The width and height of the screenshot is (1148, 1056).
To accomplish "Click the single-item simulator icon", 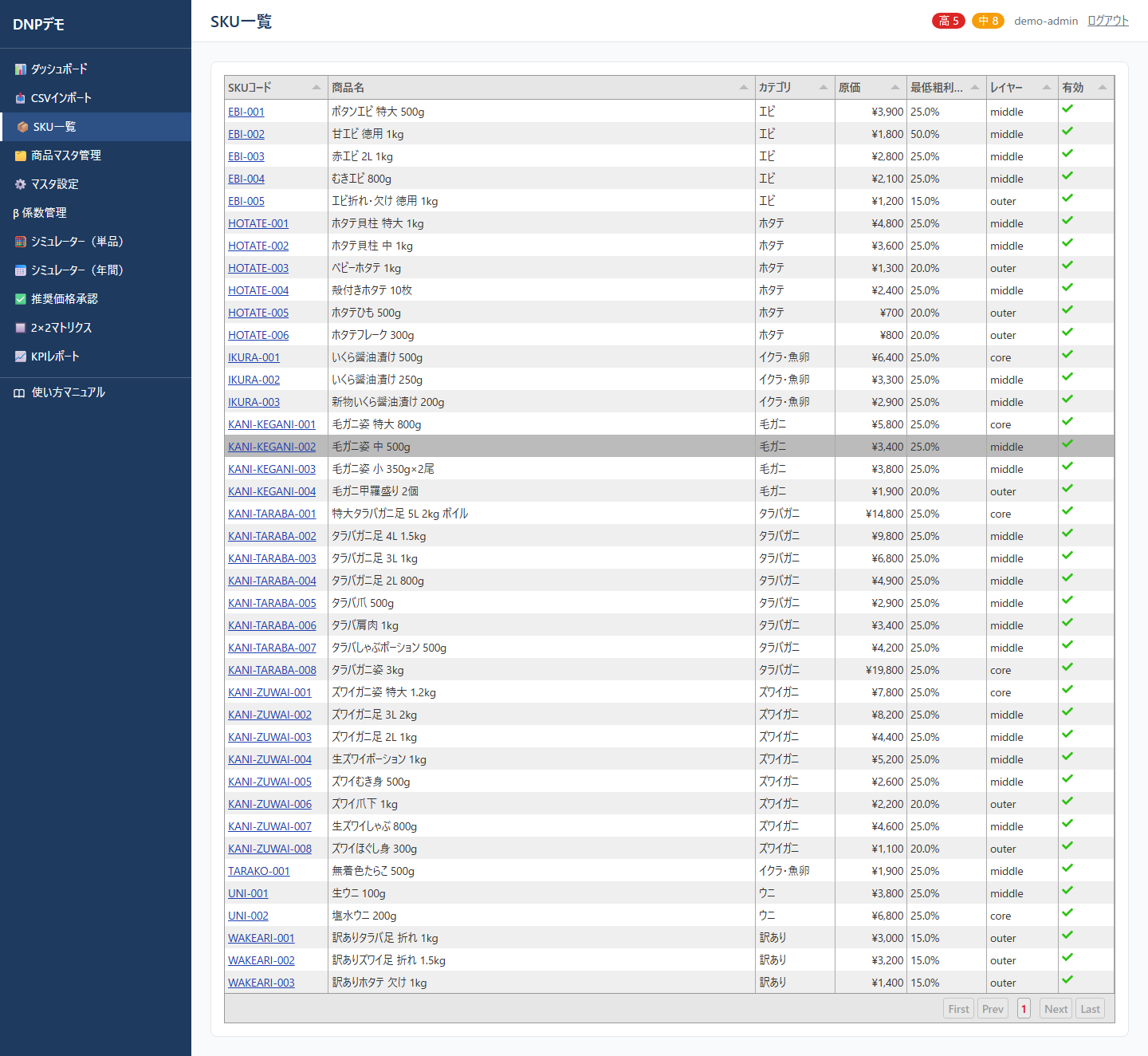I will click(x=21, y=242).
